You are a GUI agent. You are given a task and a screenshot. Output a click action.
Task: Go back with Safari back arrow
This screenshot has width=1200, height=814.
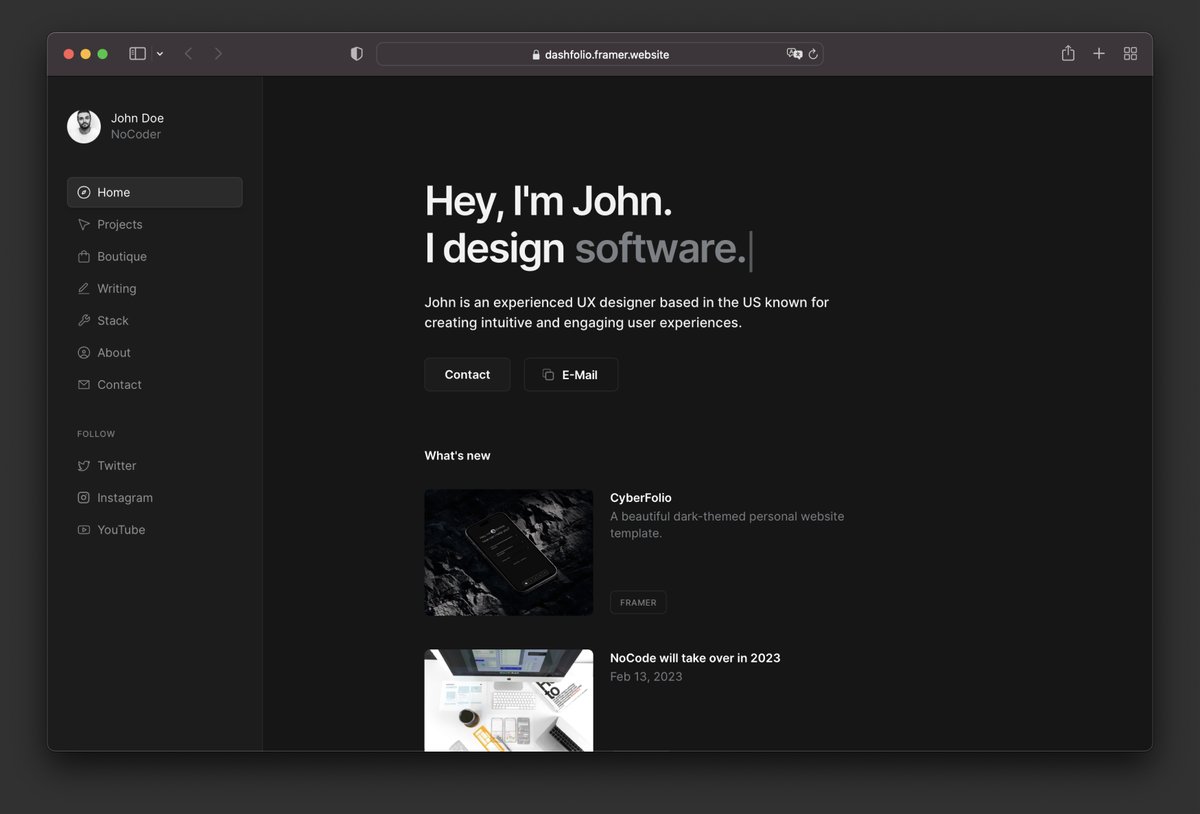tap(188, 54)
